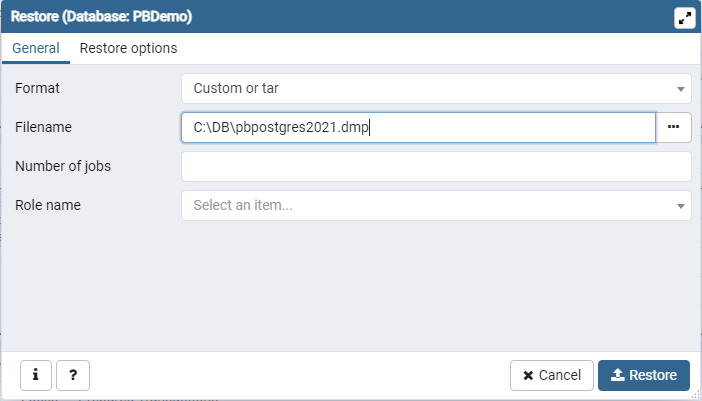The height and width of the screenshot is (401, 702).
Task: Click the "Role name" label
Action: coord(48,205)
